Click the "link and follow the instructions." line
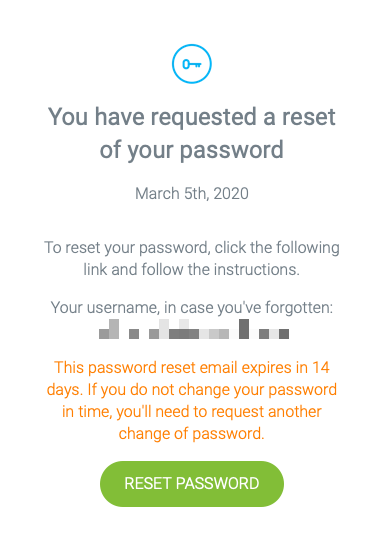The height and width of the screenshot is (552, 386). click(192, 270)
